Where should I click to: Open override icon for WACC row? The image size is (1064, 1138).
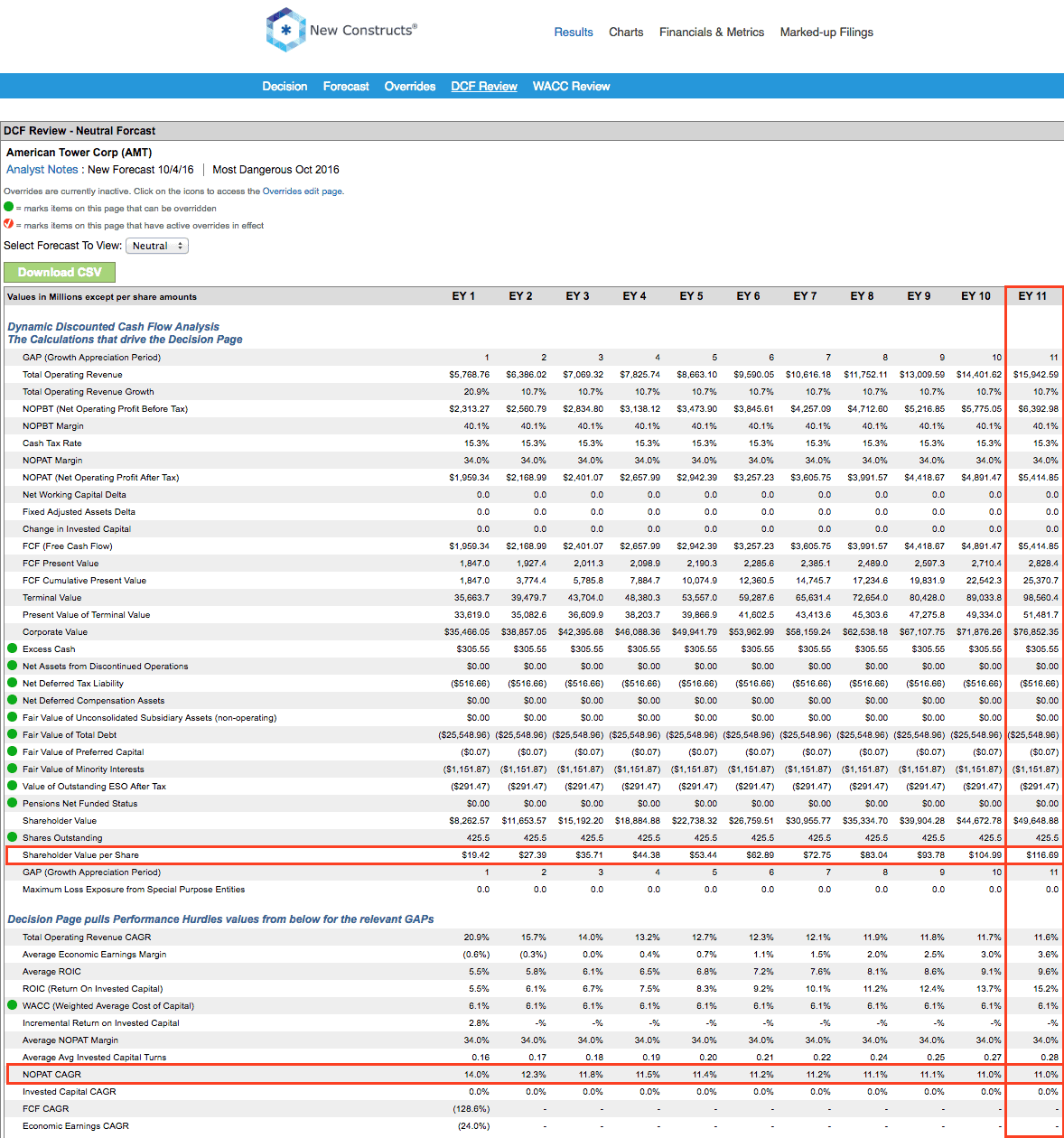point(13,1005)
